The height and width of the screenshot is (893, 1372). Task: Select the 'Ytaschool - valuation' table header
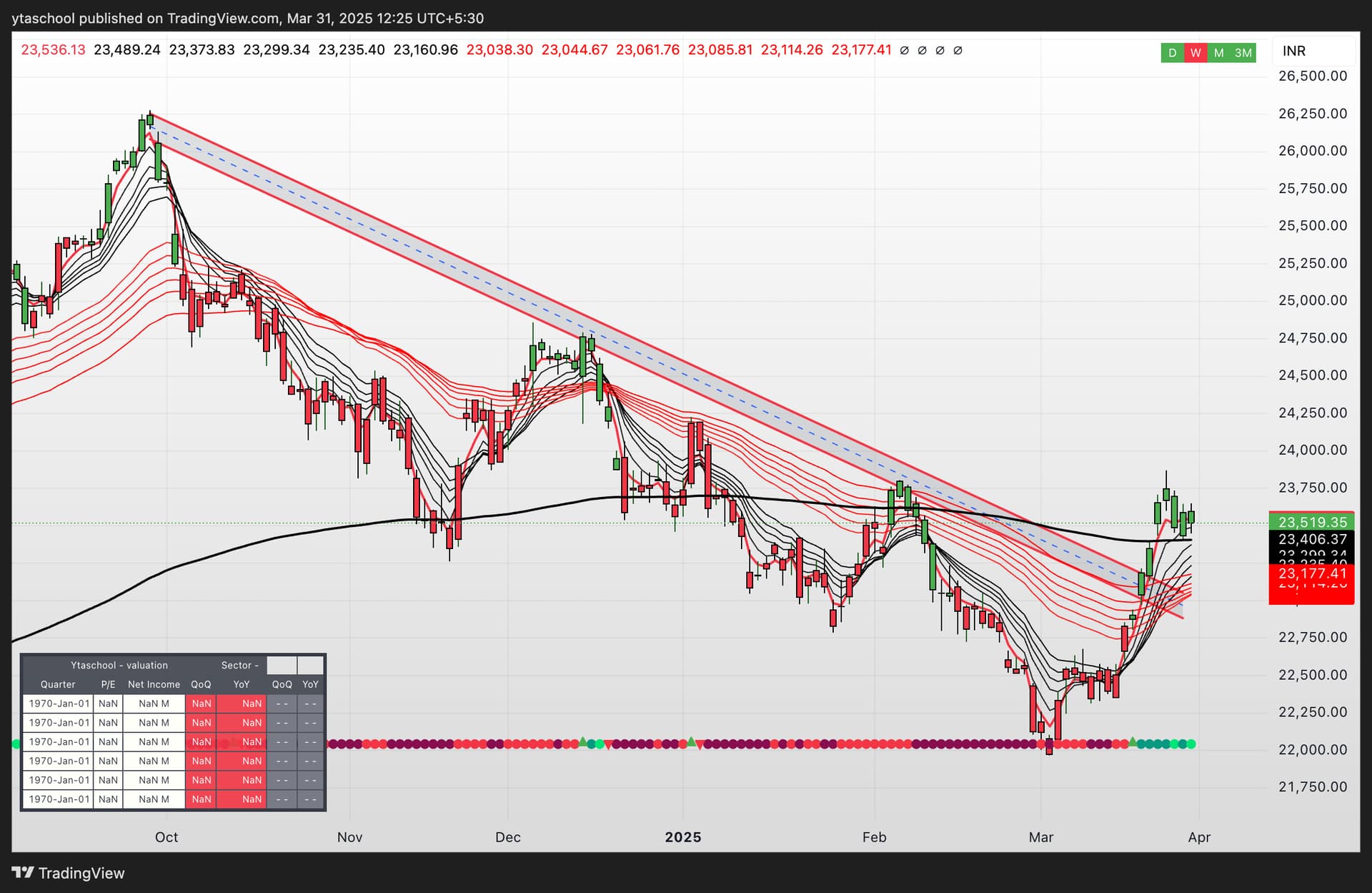[119, 665]
